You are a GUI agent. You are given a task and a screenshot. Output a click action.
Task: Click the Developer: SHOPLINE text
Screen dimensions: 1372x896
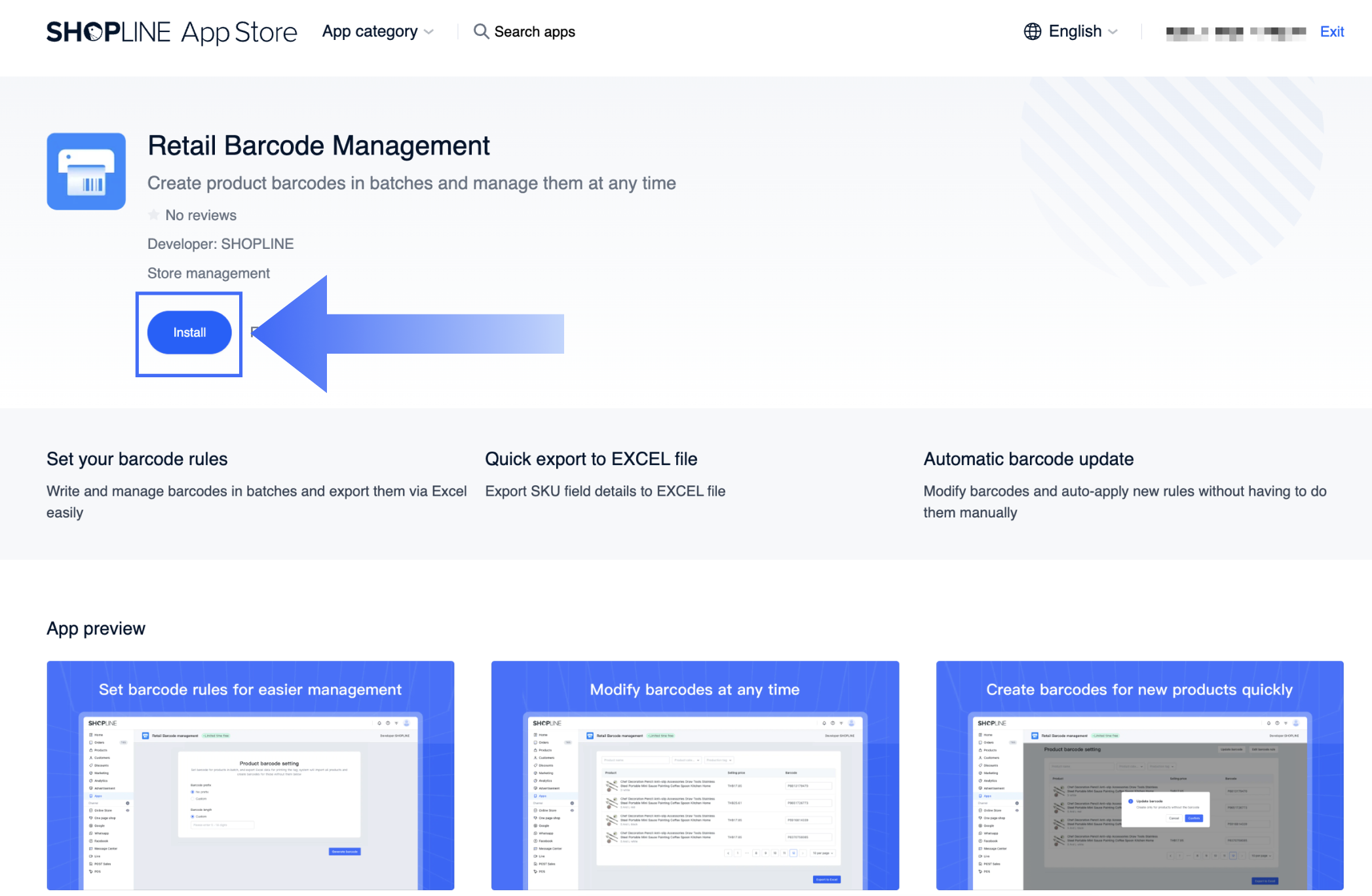point(220,244)
